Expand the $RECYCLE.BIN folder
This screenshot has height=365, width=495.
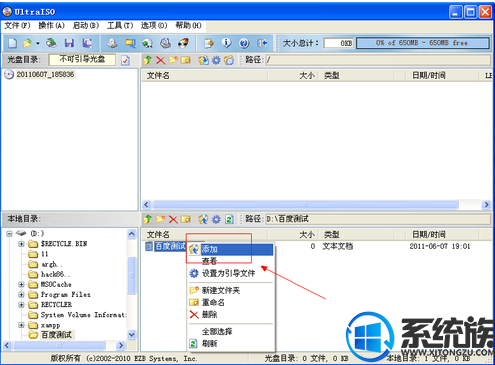22,244
